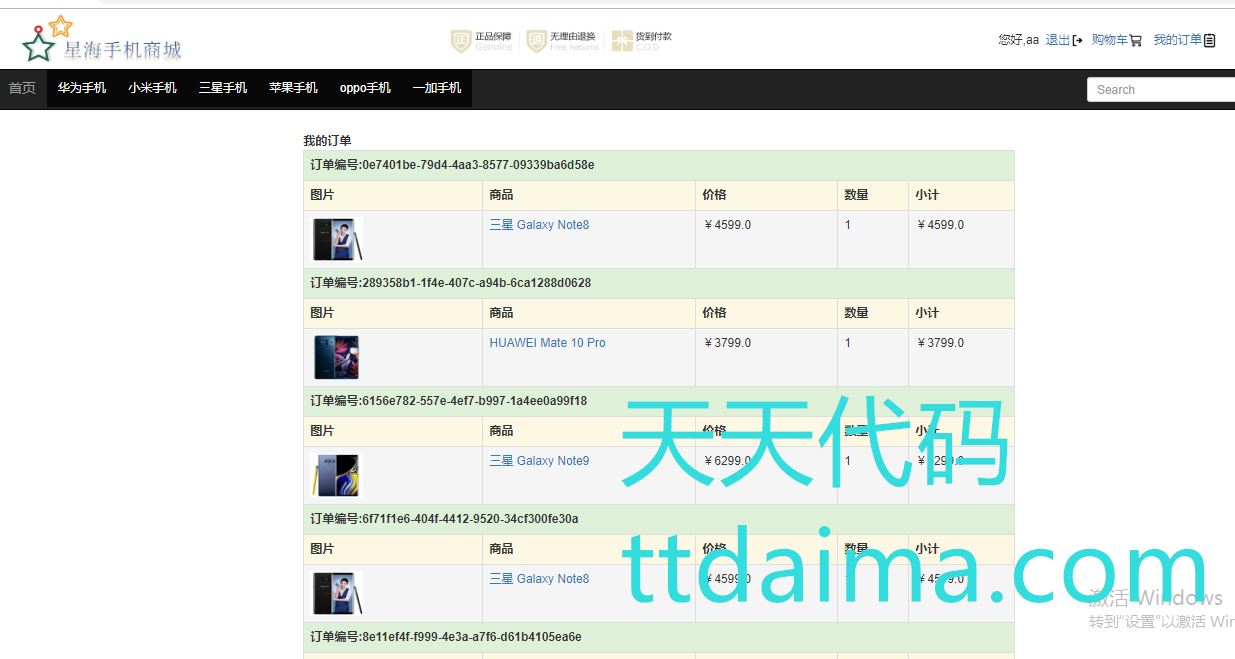This screenshot has height=659, width=1235.
Task: Click the shopping cart icon
Action: 1136,41
